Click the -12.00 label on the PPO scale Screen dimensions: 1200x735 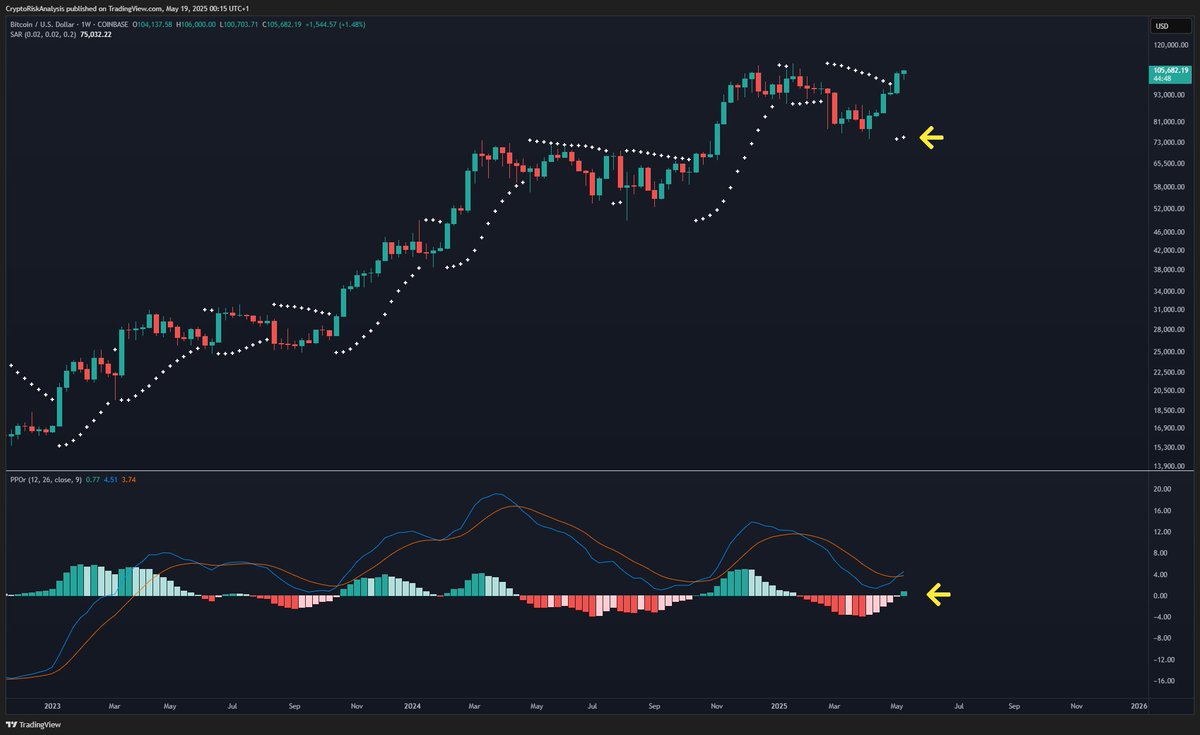(x=1162, y=660)
